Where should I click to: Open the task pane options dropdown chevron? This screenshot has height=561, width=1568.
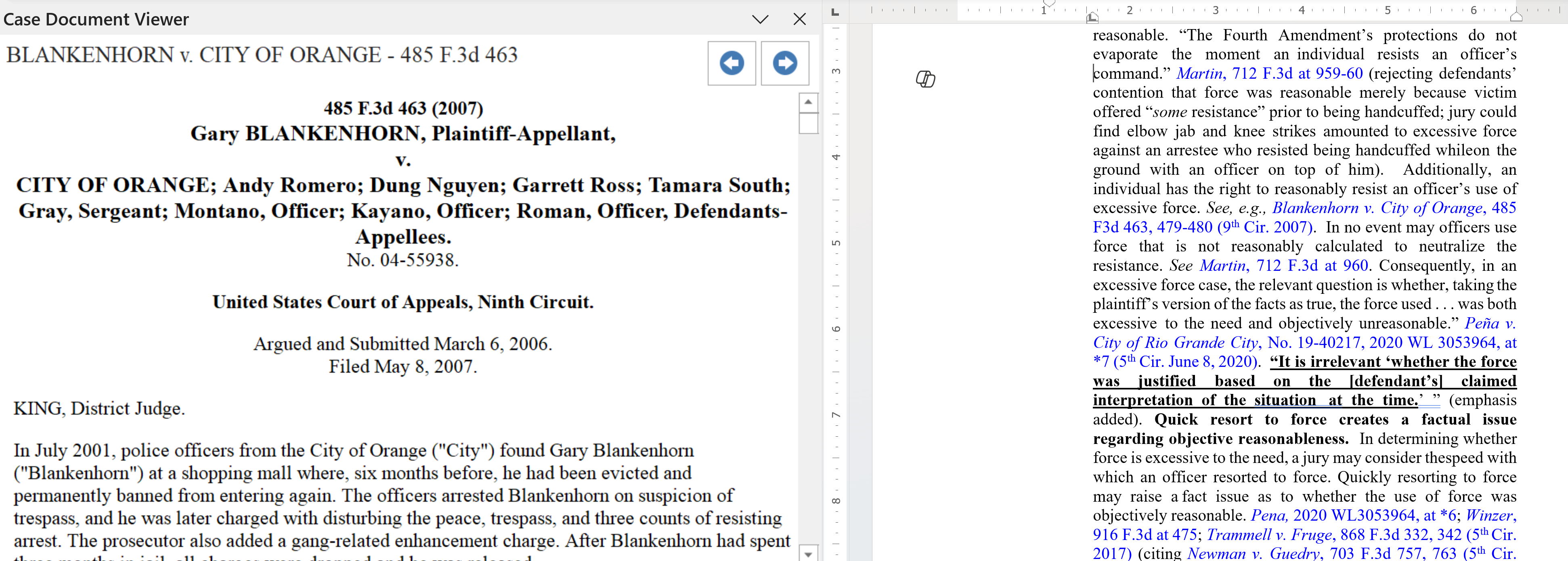tap(760, 19)
